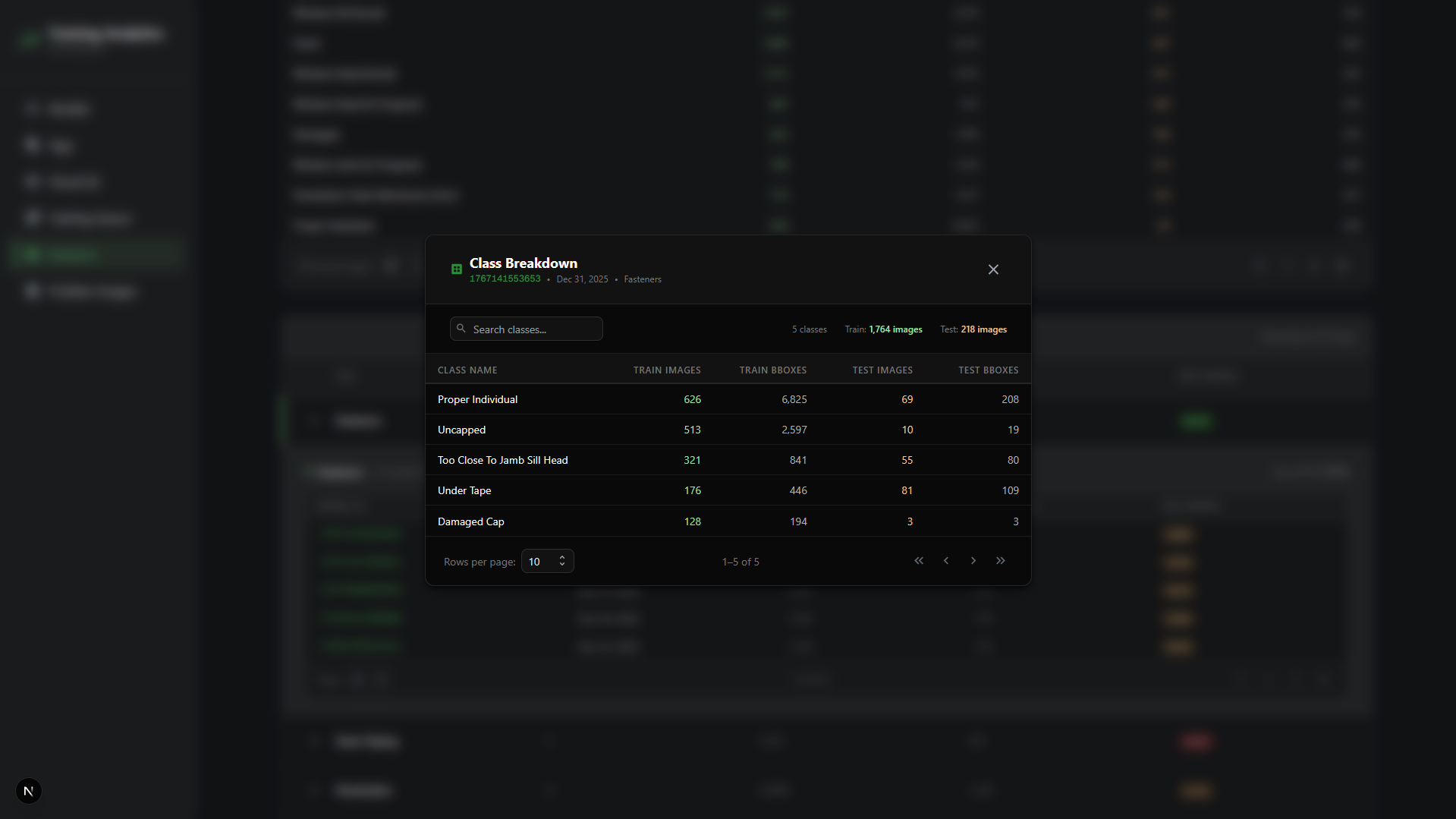The height and width of the screenshot is (819, 1456).
Task: Click the Train: 1,764 images summary
Action: click(x=884, y=329)
